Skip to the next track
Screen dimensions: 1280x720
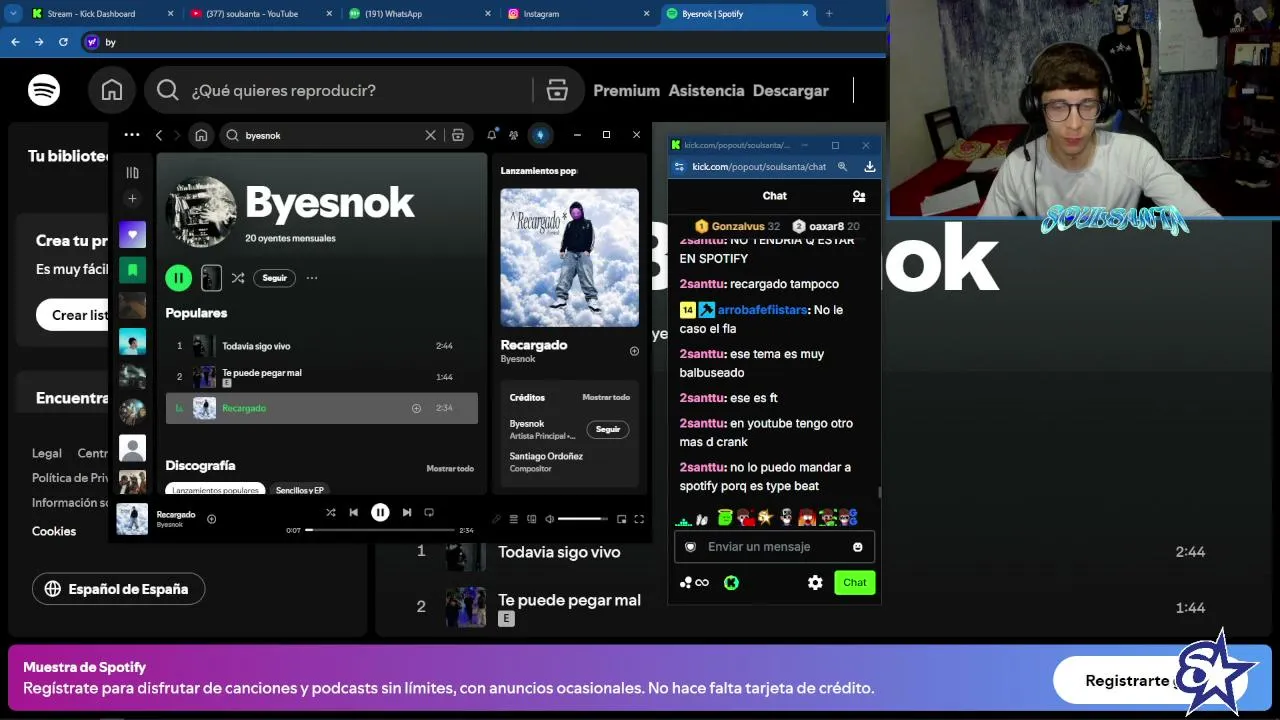[407, 512]
